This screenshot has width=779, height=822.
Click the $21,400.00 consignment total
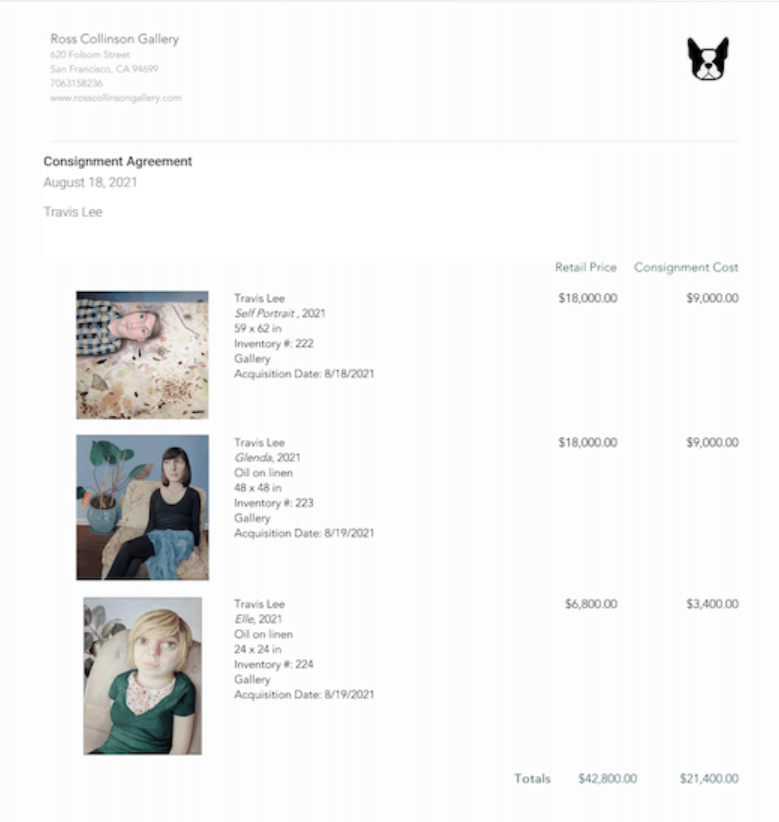[x=709, y=778]
